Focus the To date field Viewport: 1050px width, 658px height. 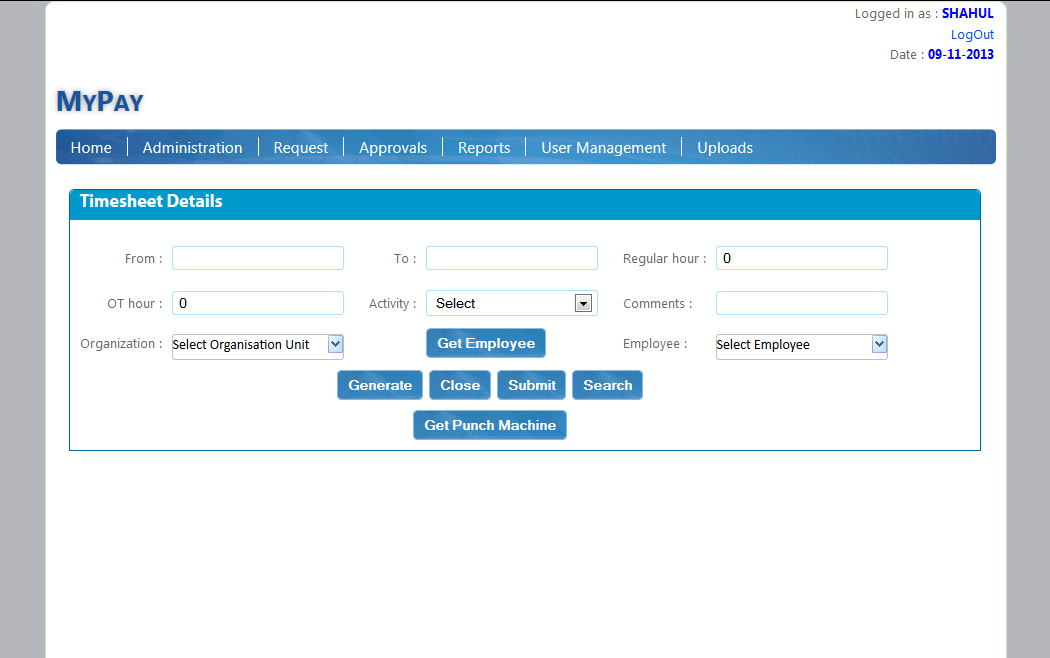512,258
